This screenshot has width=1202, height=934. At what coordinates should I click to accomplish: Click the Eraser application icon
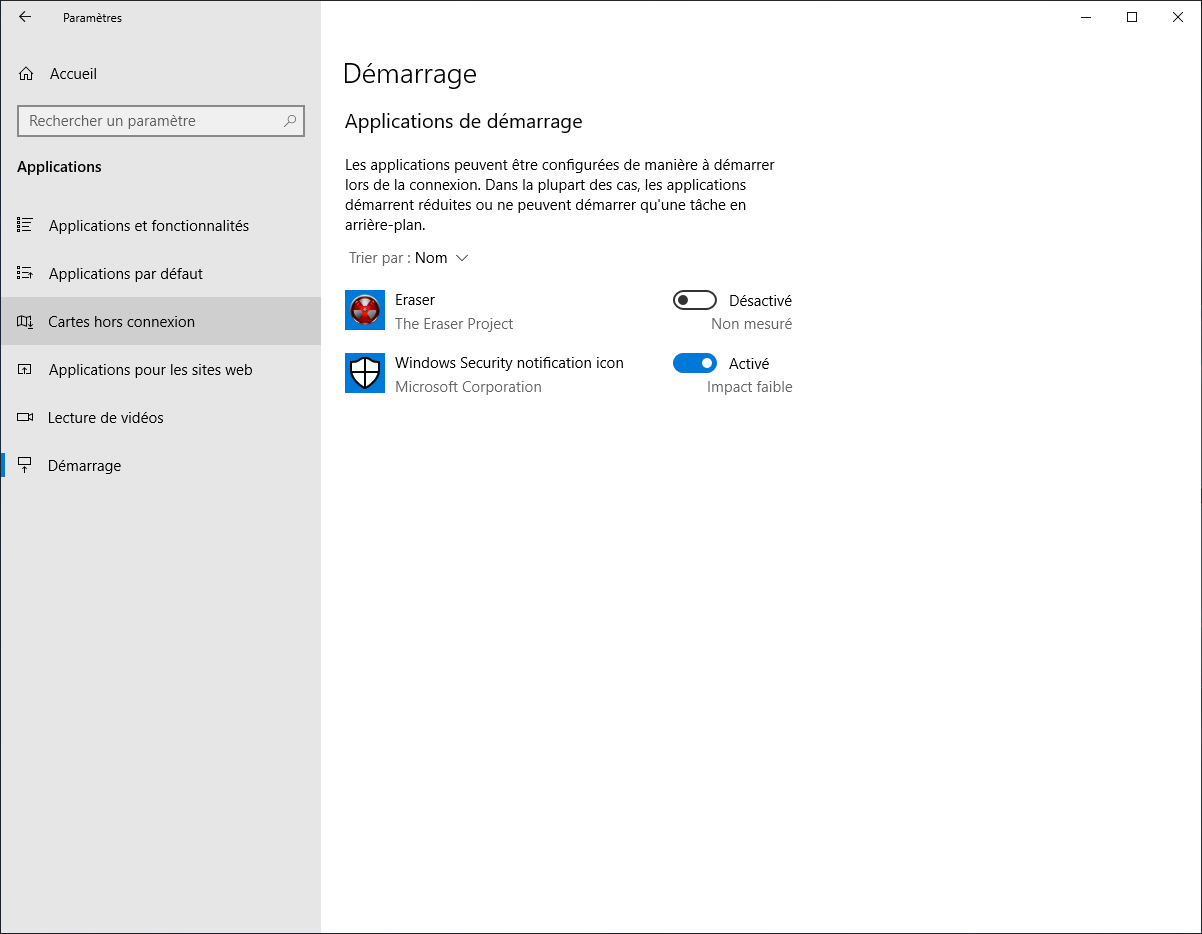pos(364,310)
